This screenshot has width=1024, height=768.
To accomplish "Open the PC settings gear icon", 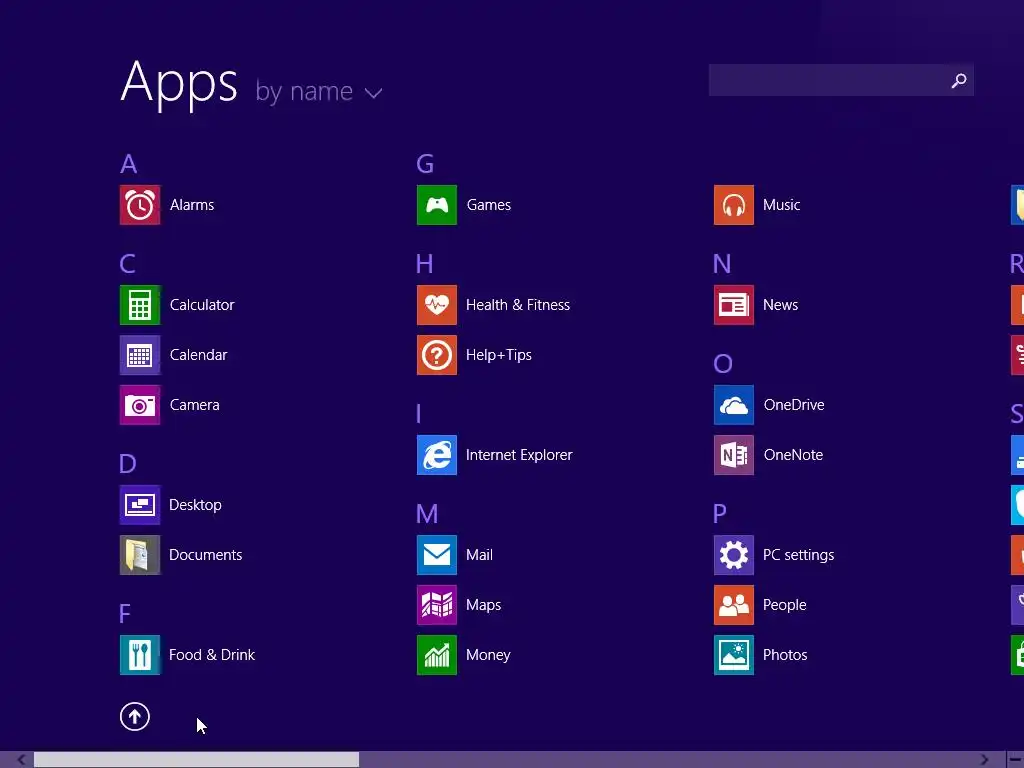I will point(734,555).
